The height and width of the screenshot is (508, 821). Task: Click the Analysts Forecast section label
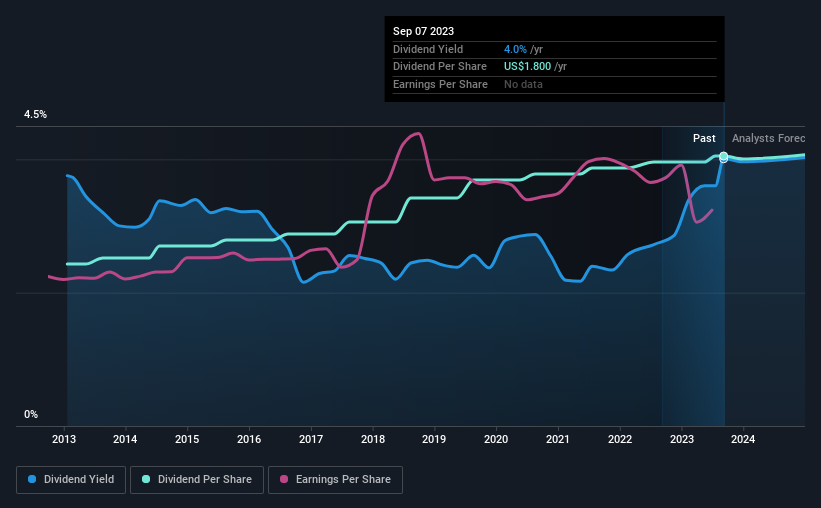768,138
